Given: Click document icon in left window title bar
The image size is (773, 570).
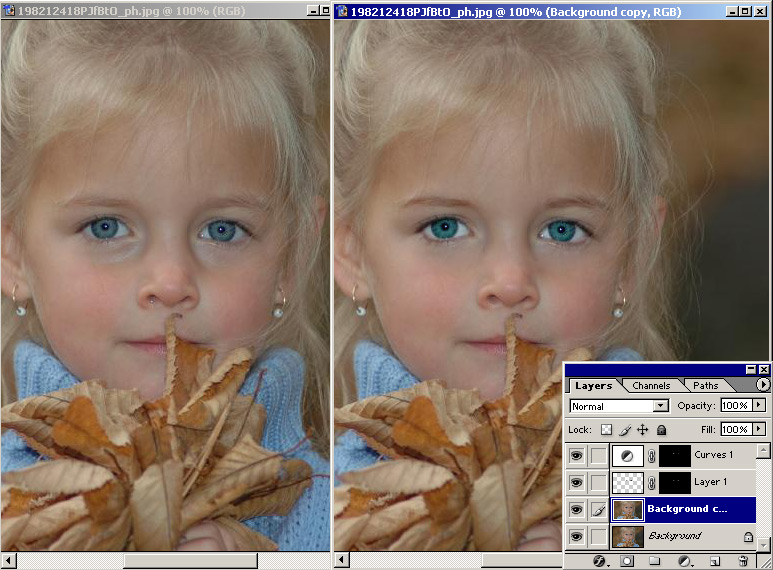Looking at the screenshot, I should 8,10.
